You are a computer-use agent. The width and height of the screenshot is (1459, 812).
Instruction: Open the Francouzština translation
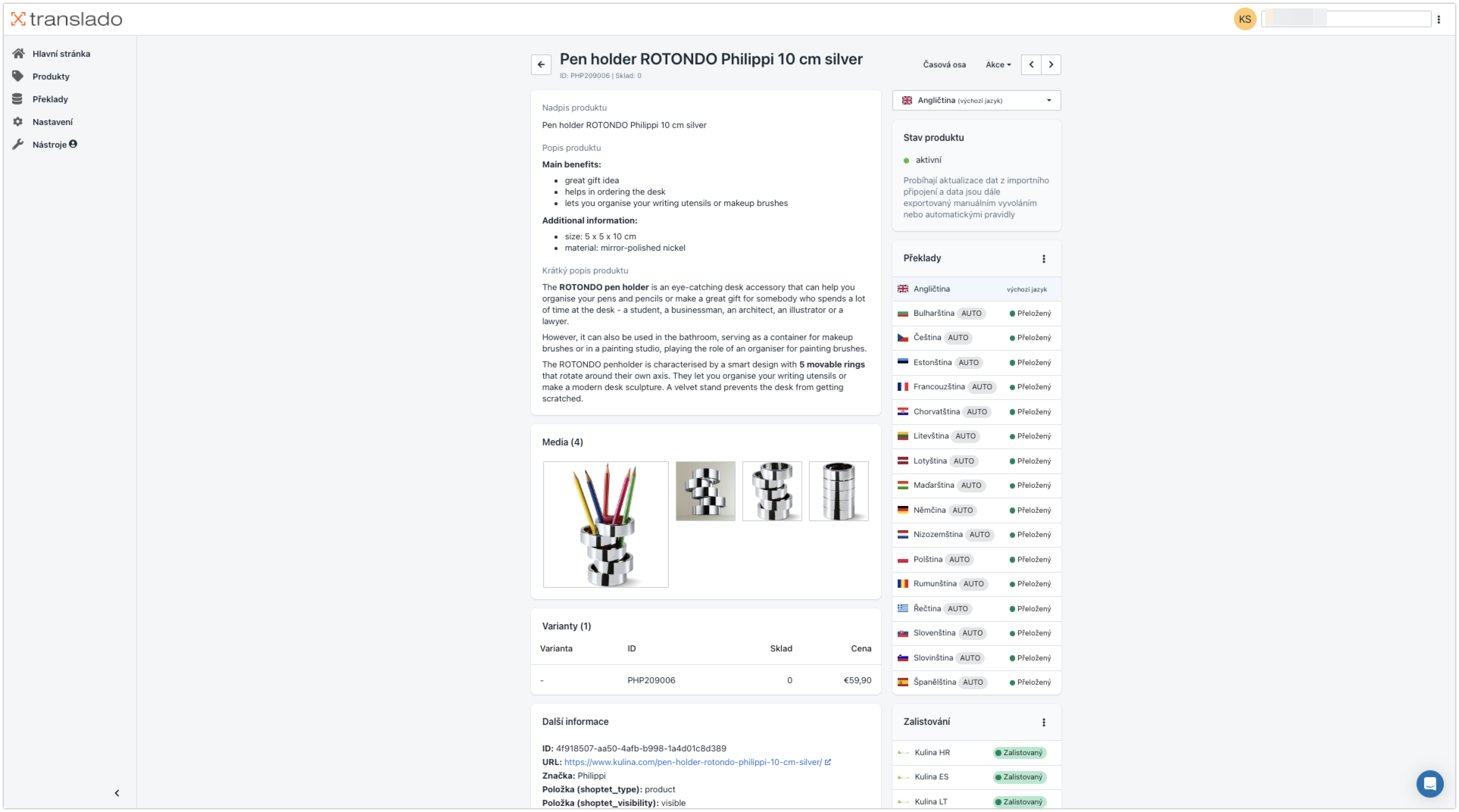tap(976, 387)
